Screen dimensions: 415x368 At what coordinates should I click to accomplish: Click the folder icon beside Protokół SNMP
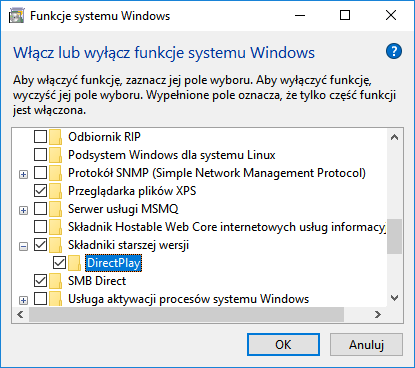click(56, 173)
